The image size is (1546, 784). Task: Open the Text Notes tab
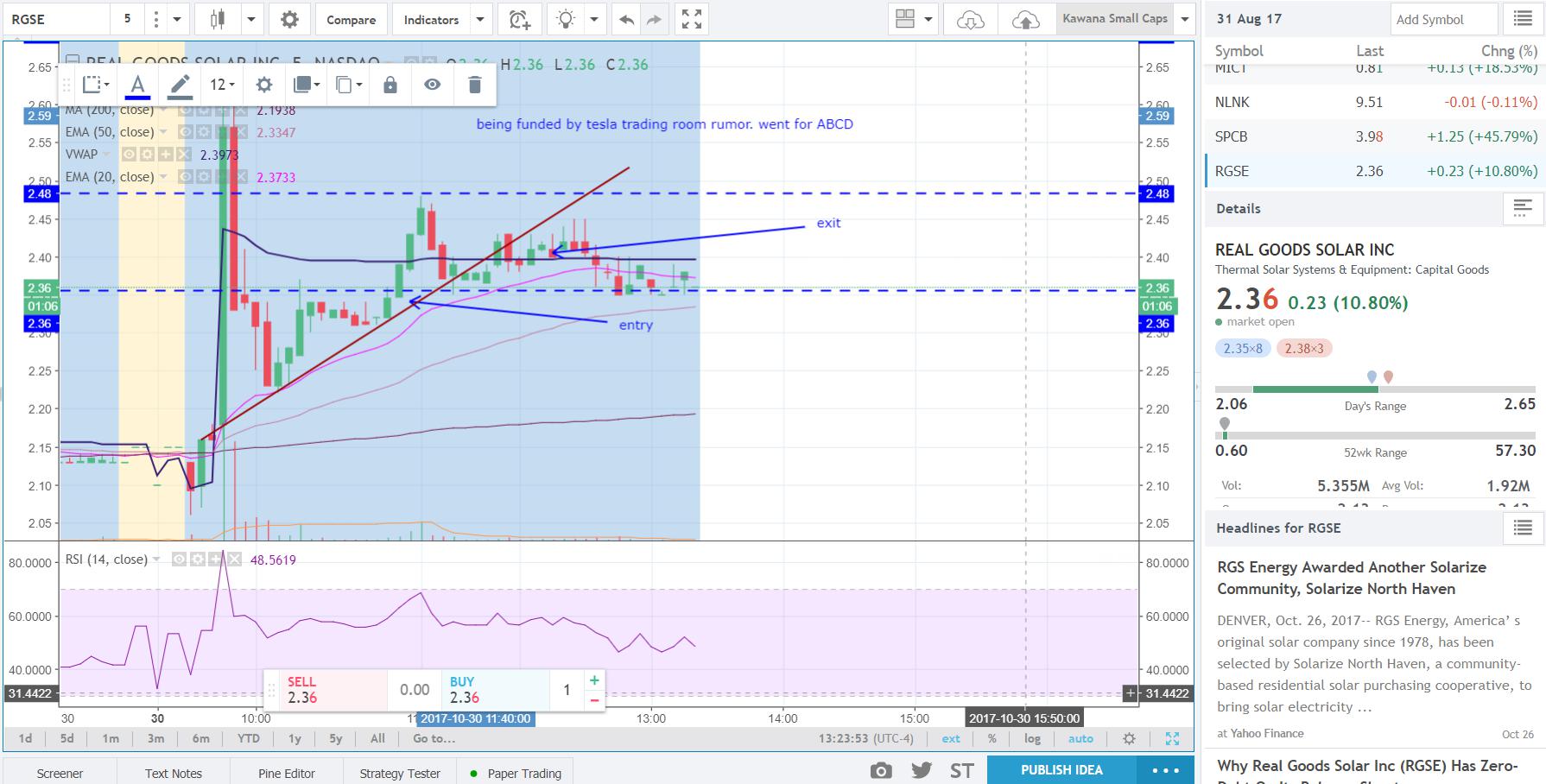(174, 774)
